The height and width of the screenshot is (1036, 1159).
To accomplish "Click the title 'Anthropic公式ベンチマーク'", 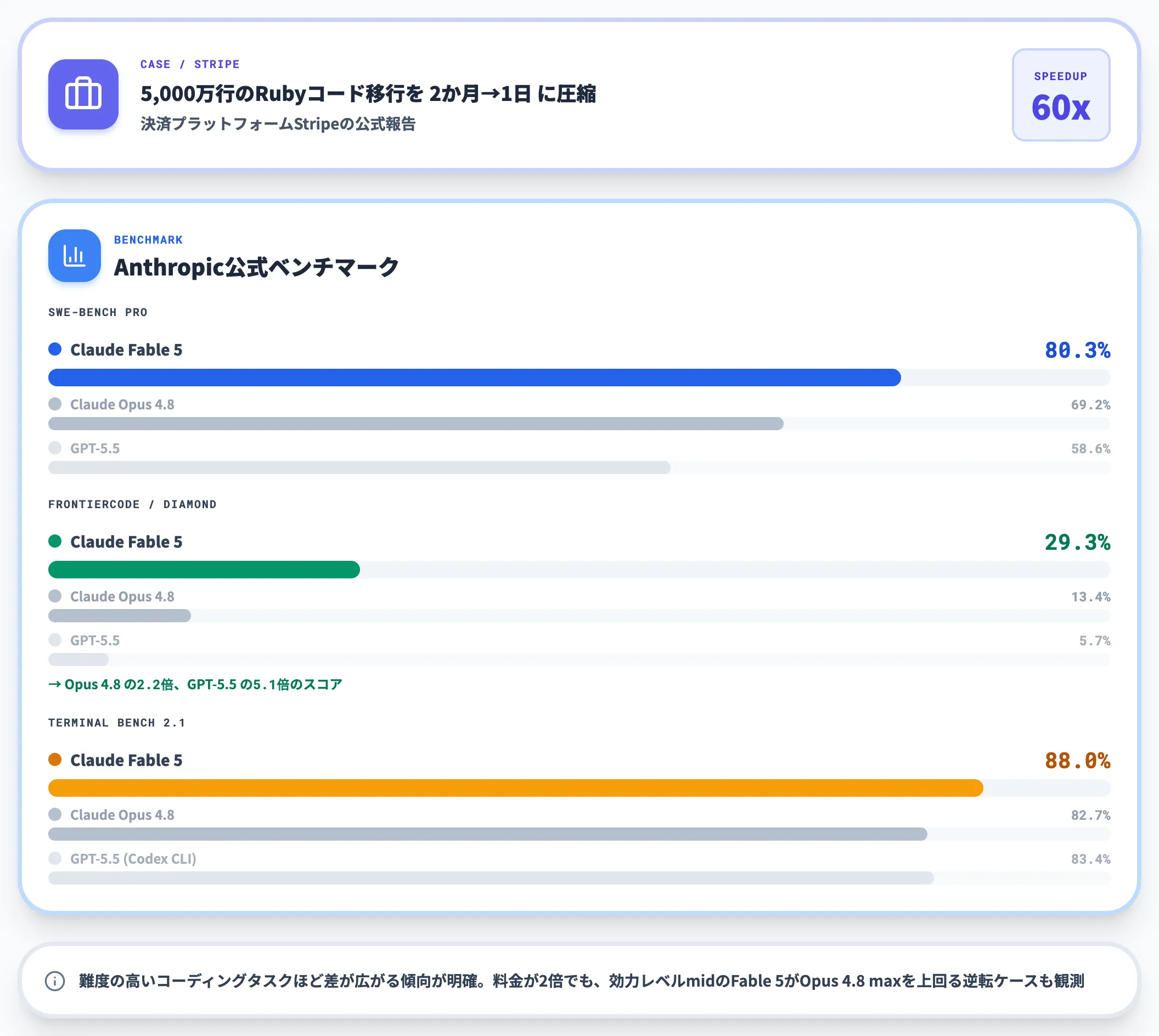I will [x=256, y=267].
